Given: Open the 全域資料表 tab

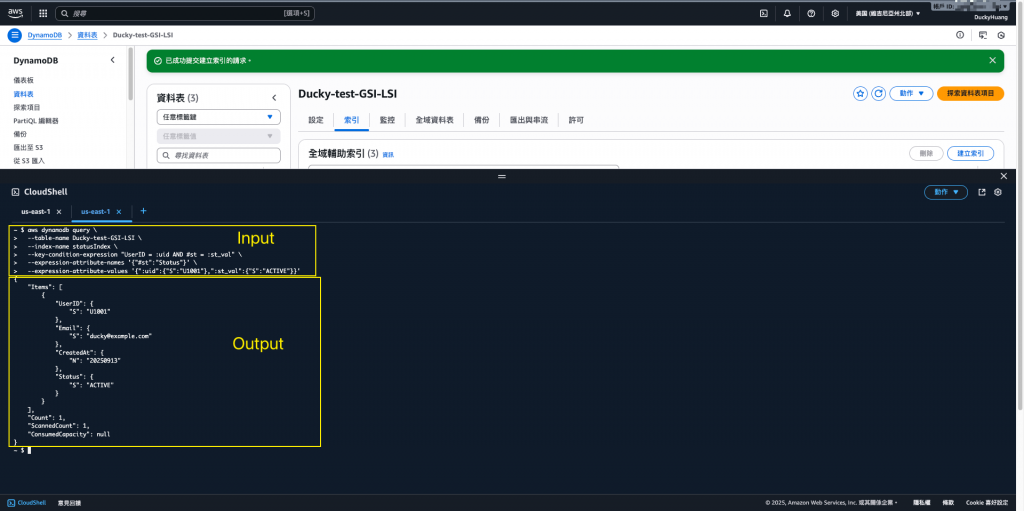Looking at the screenshot, I should (x=434, y=120).
